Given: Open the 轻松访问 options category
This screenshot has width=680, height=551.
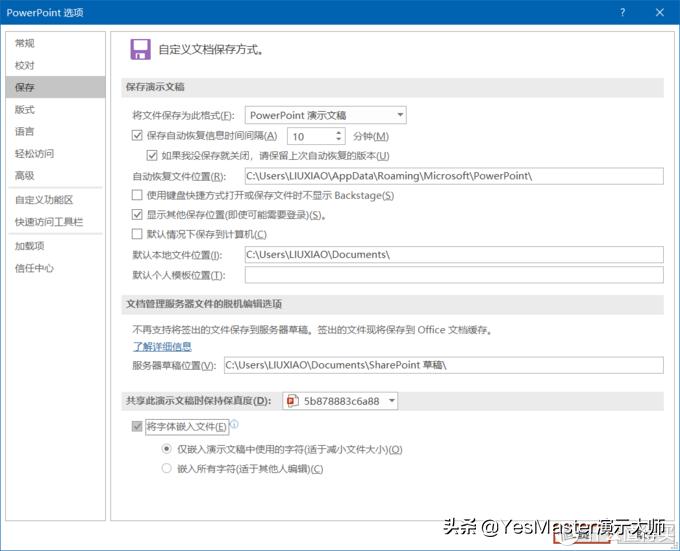Looking at the screenshot, I should coord(56,153).
